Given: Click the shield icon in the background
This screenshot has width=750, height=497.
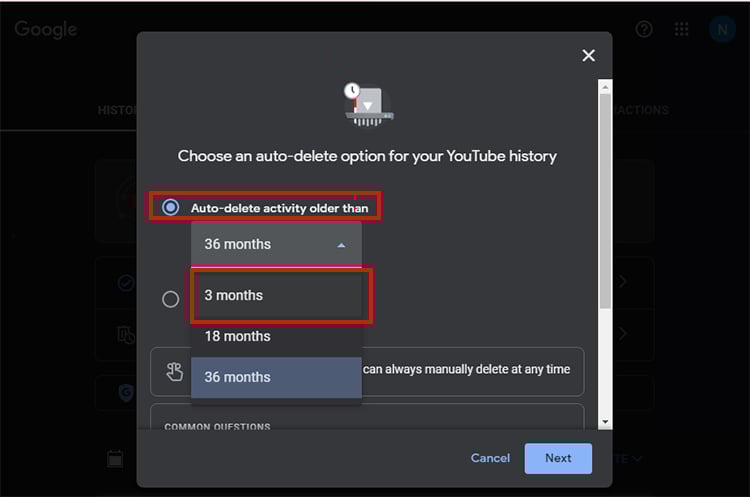Looking at the screenshot, I should [126, 392].
